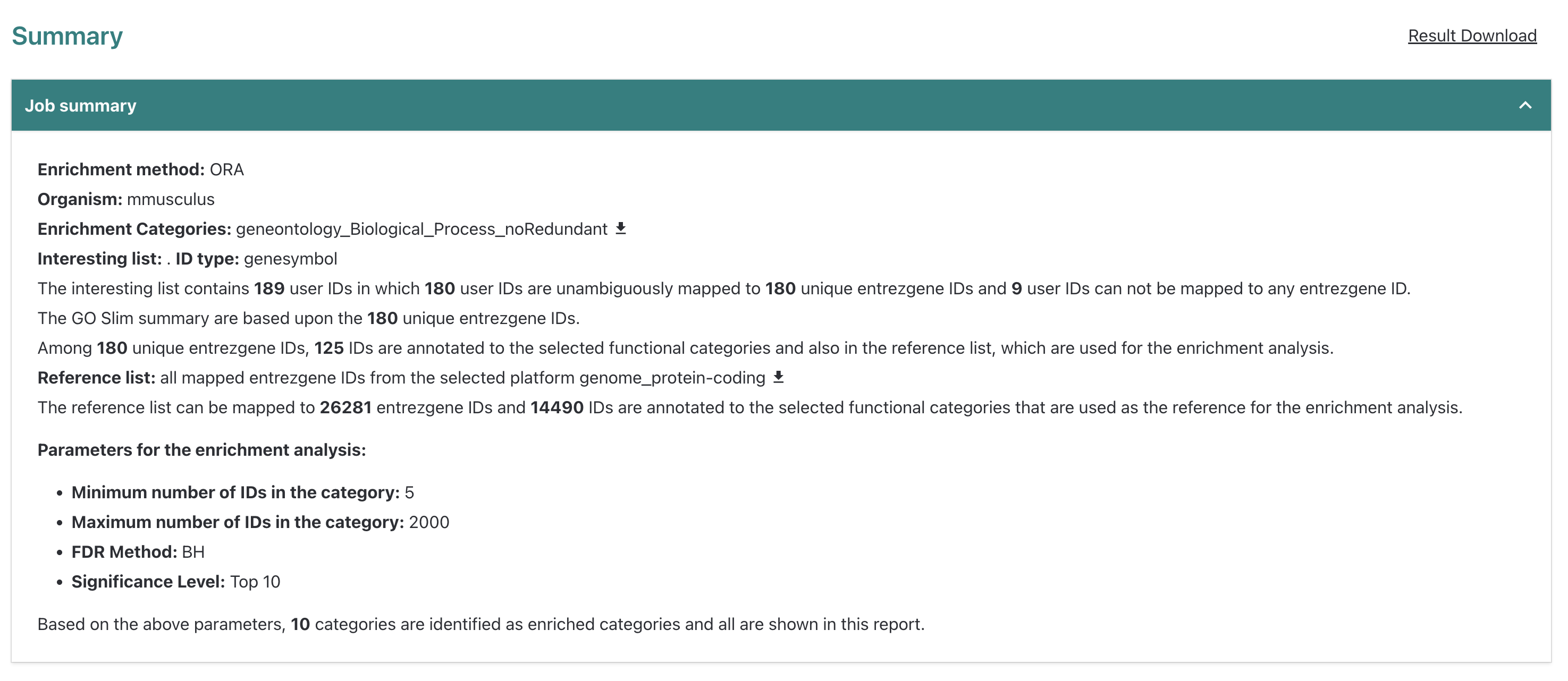Screen dimensions: 1568x681
Task: Click the ID type genesymbol value
Action: pyautogui.click(x=290, y=259)
